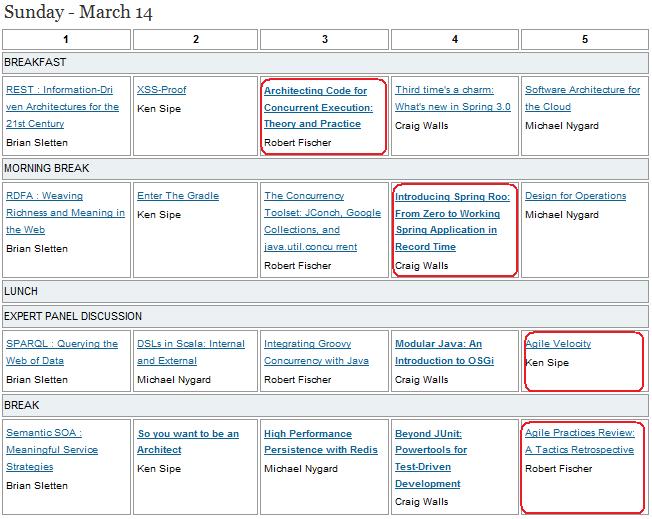Open Third time's a charm Spring 3.0 link
This screenshot has height=519, width=652.
(x=453, y=98)
